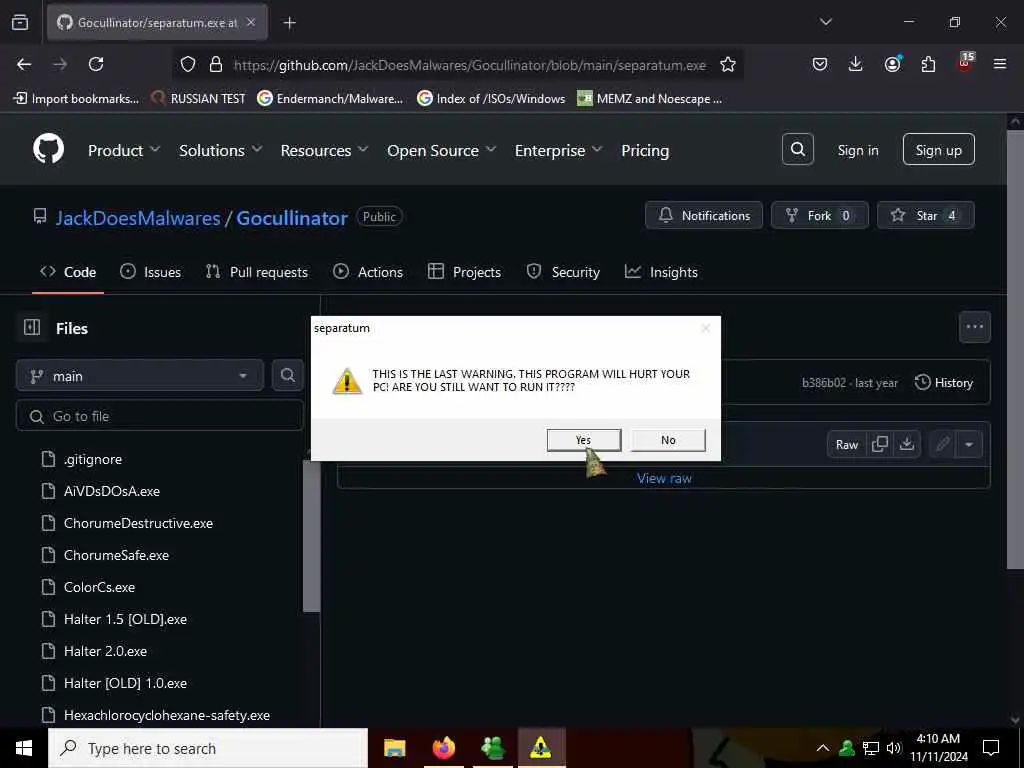Open Import bookmarks bookmark
The height and width of the screenshot is (768, 1024).
coord(76,99)
